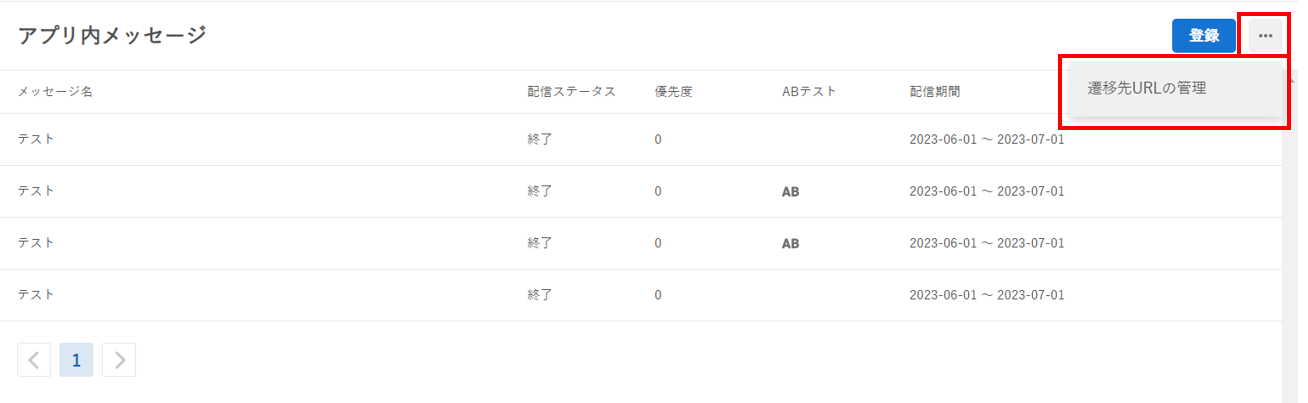Click the アプリ内メッセージ page heading
Image resolution: width=1308 pixels, height=403 pixels.
click(112, 36)
